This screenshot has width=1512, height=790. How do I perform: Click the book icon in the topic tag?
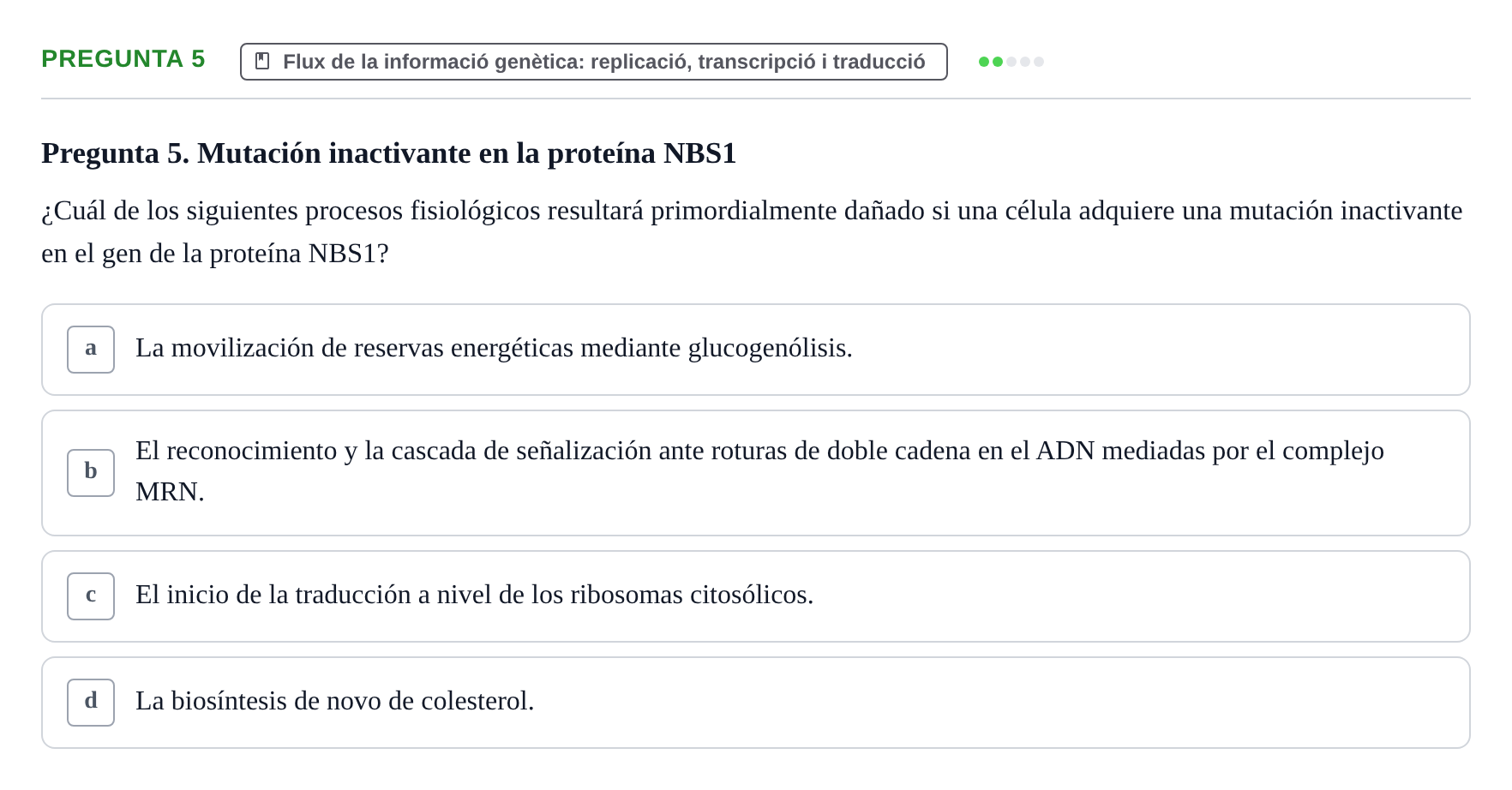[x=262, y=62]
